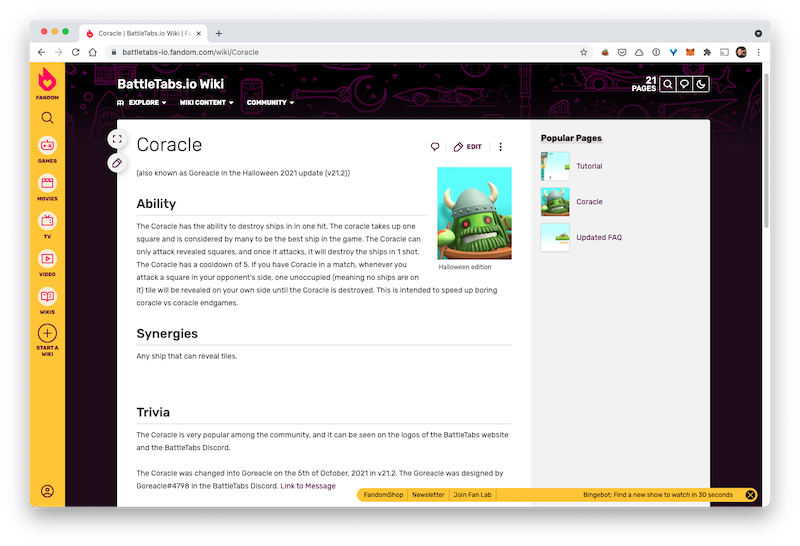Click Newsletter in bottom bar
This screenshot has width=800, height=546.
[x=428, y=495]
